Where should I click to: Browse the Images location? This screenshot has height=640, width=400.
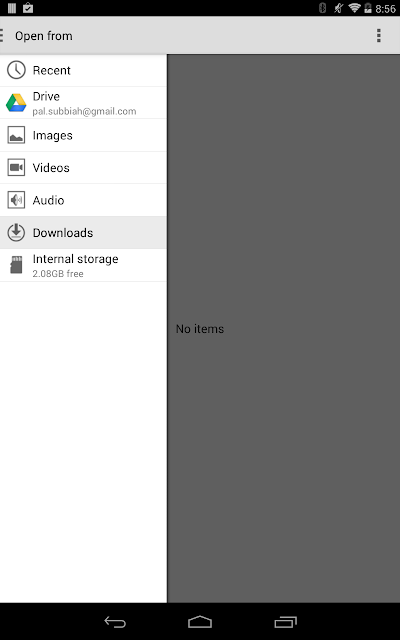tap(83, 135)
